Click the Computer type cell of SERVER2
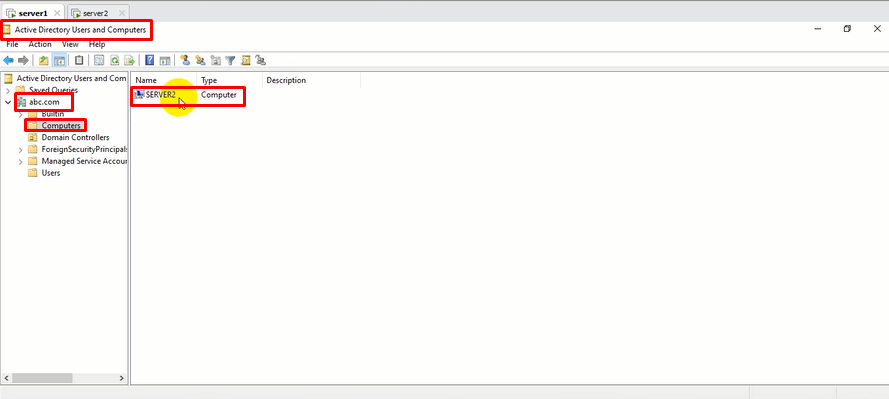Screen dimensions: 889x399 pyautogui.click(x=219, y=95)
